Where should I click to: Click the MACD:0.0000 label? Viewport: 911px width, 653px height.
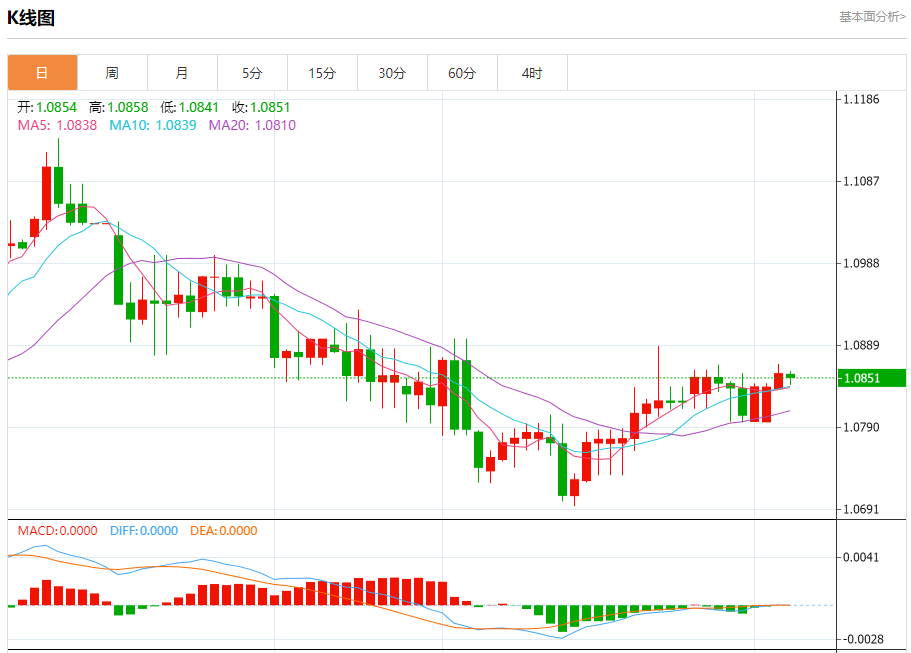coord(58,531)
